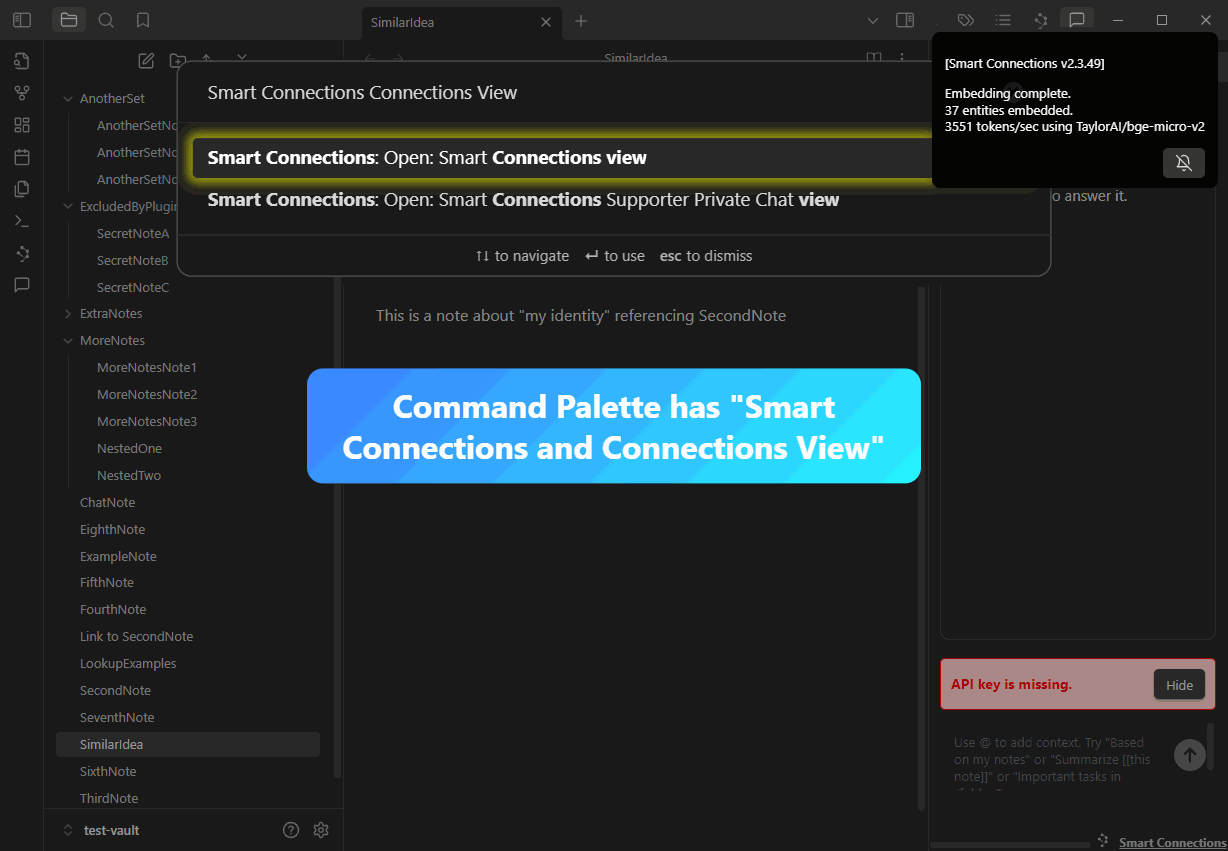Open the bookmarks icon in sidebar header
The height and width of the screenshot is (851, 1228).
point(143,20)
